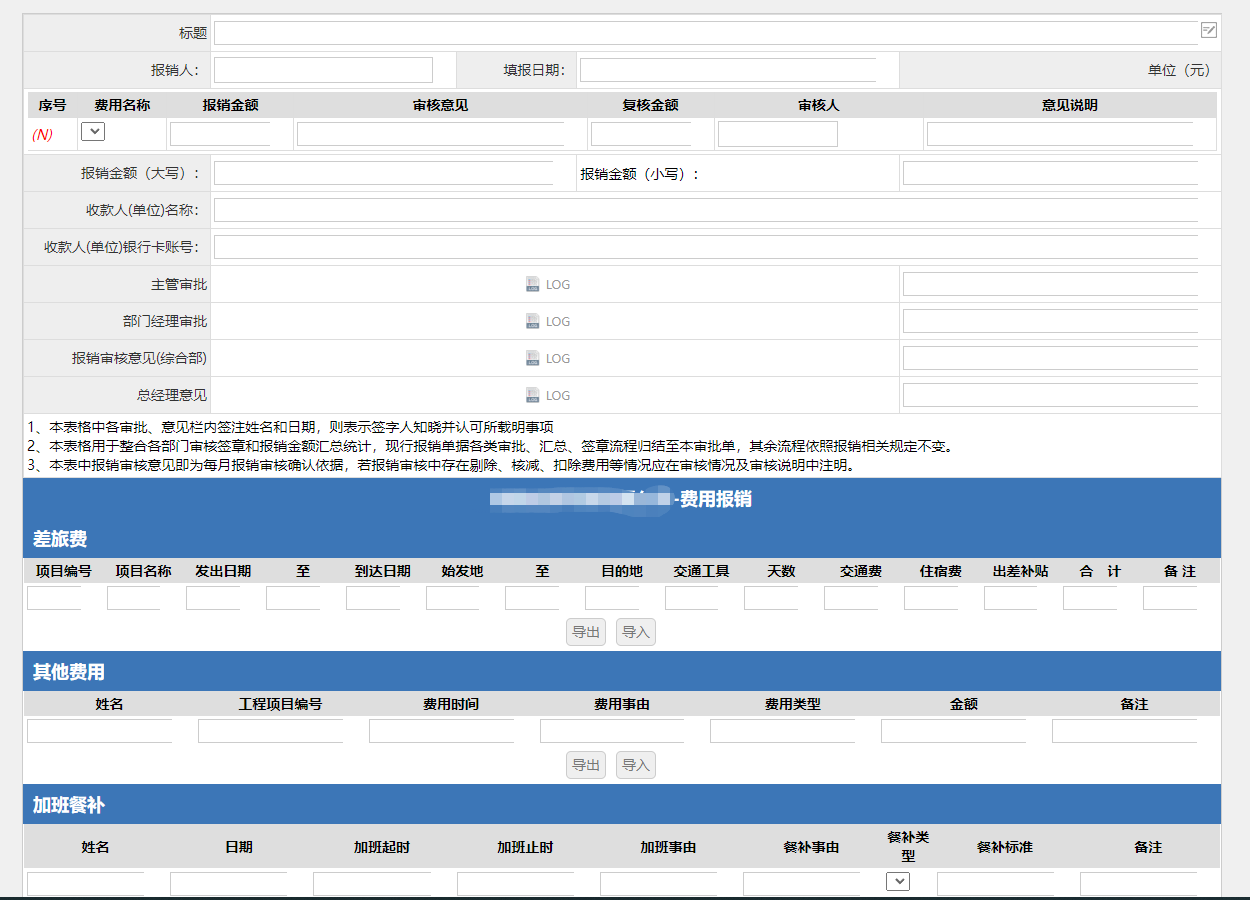Focus the 收款人(单位)名称 input field
This screenshot has height=900, width=1250.
click(x=705, y=210)
